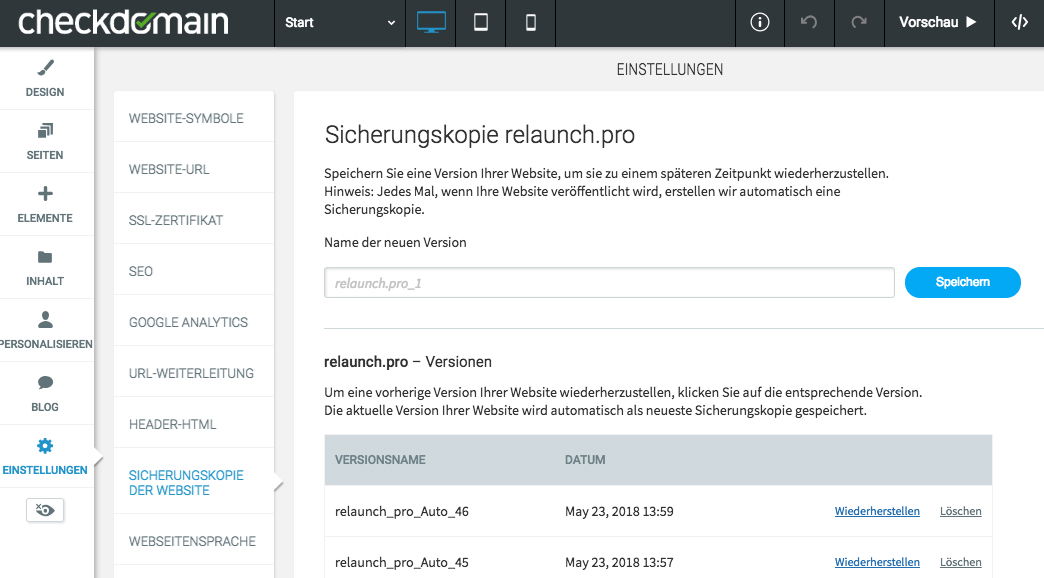Switch to mobile phone view
The width and height of the screenshot is (1044, 578).
click(x=531, y=23)
